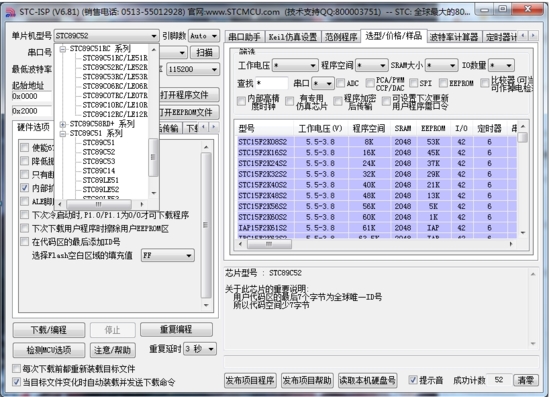The width and height of the screenshot is (549, 397).
Task: Expand the STC89C58RD+ 系列 tree node
Action: pos(63,124)
